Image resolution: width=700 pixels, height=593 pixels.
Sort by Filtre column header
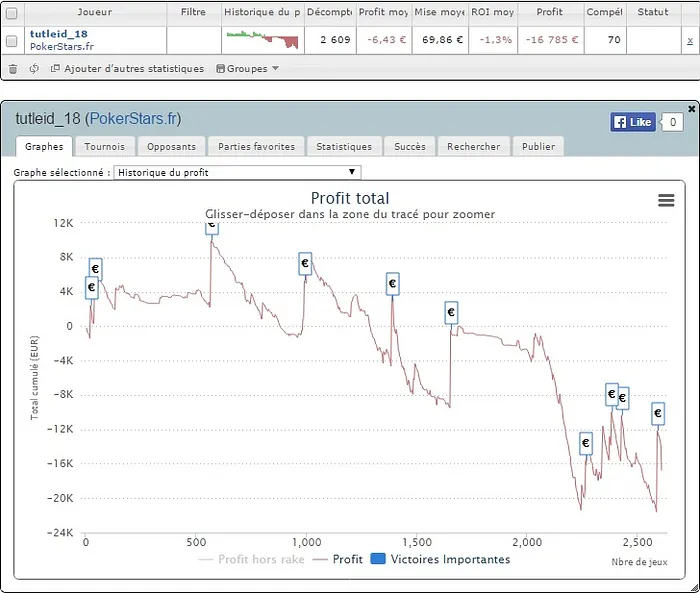[193, 12]
